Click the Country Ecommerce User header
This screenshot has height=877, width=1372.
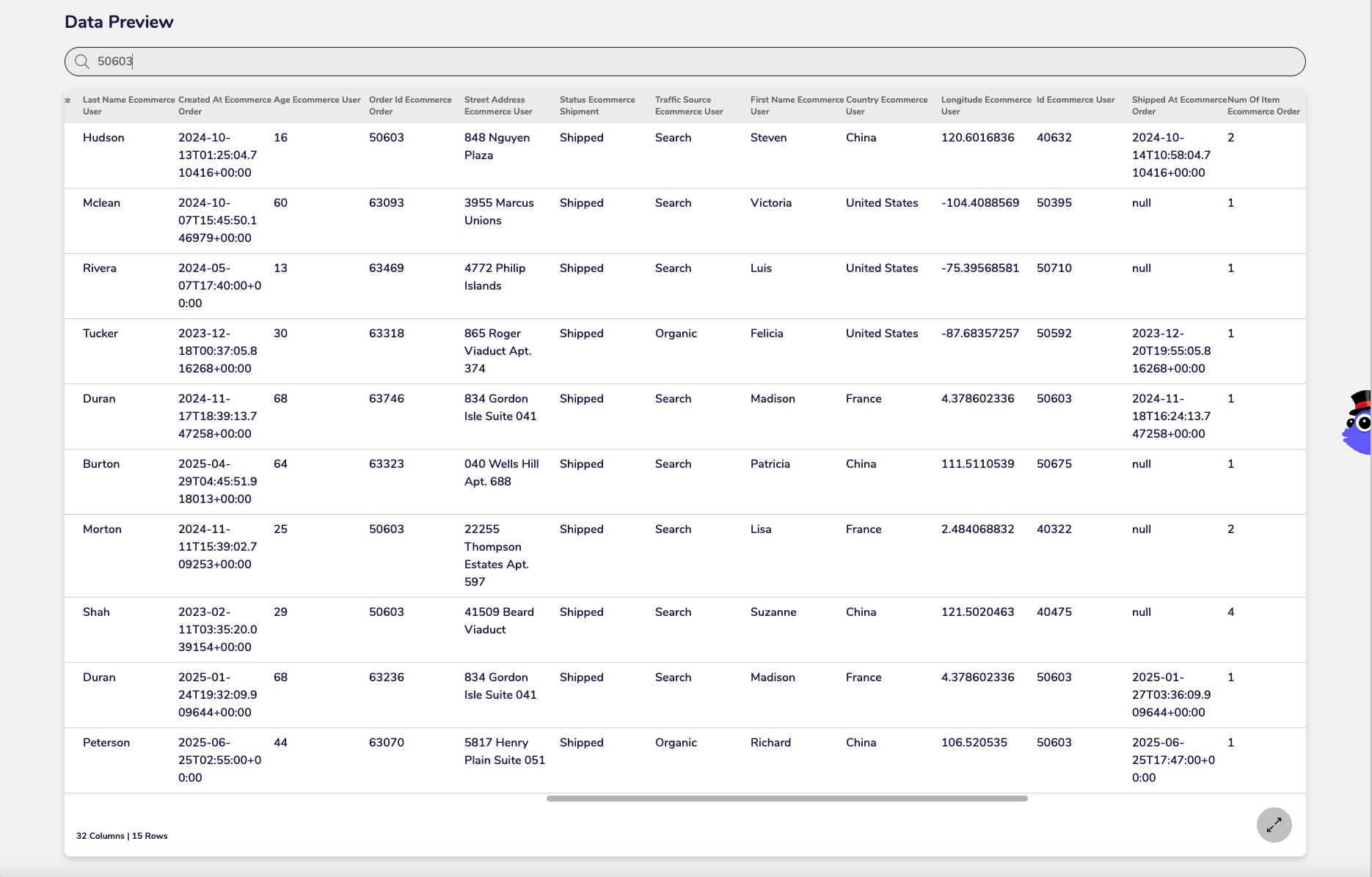886,106
